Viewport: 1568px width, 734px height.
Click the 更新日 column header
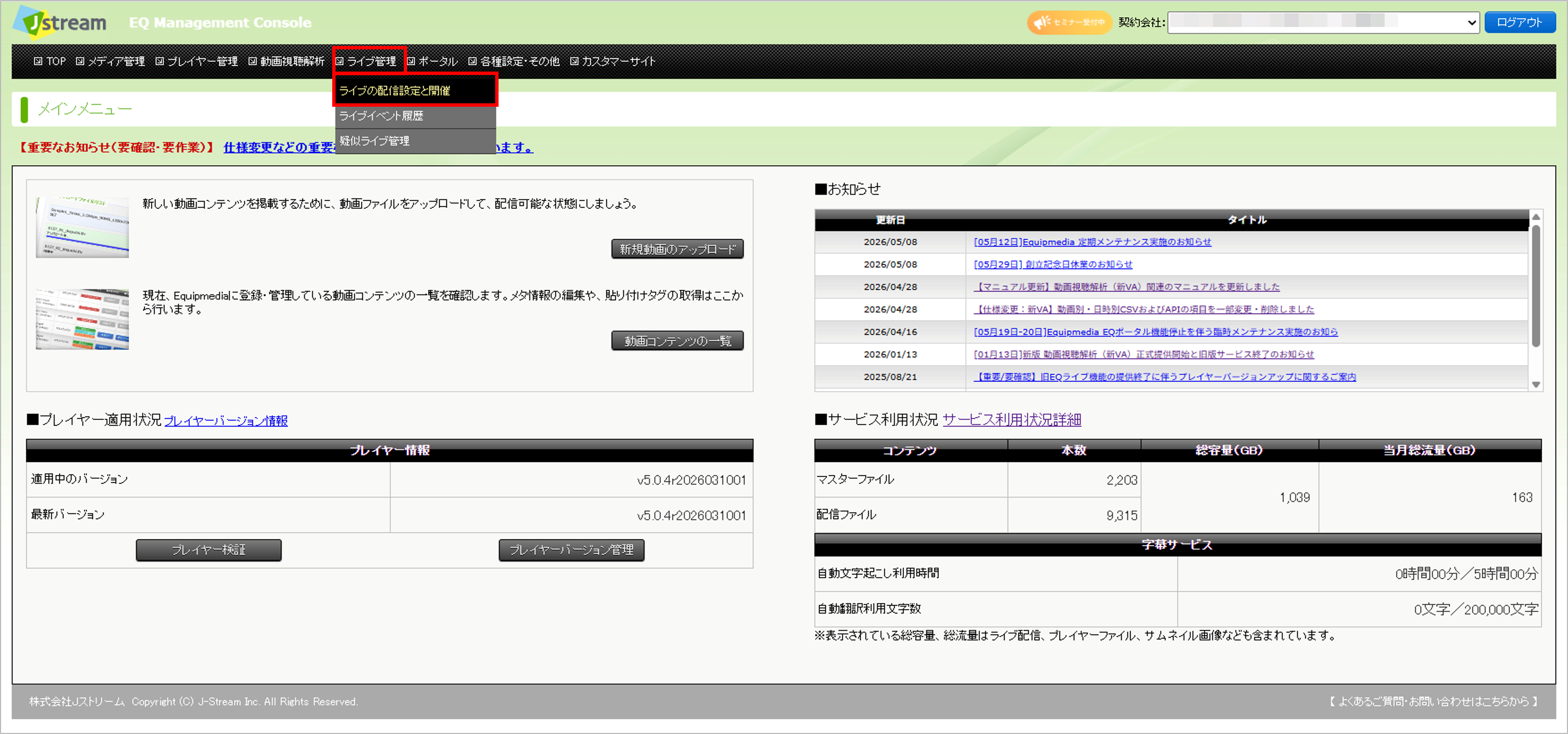pos(890,220)
